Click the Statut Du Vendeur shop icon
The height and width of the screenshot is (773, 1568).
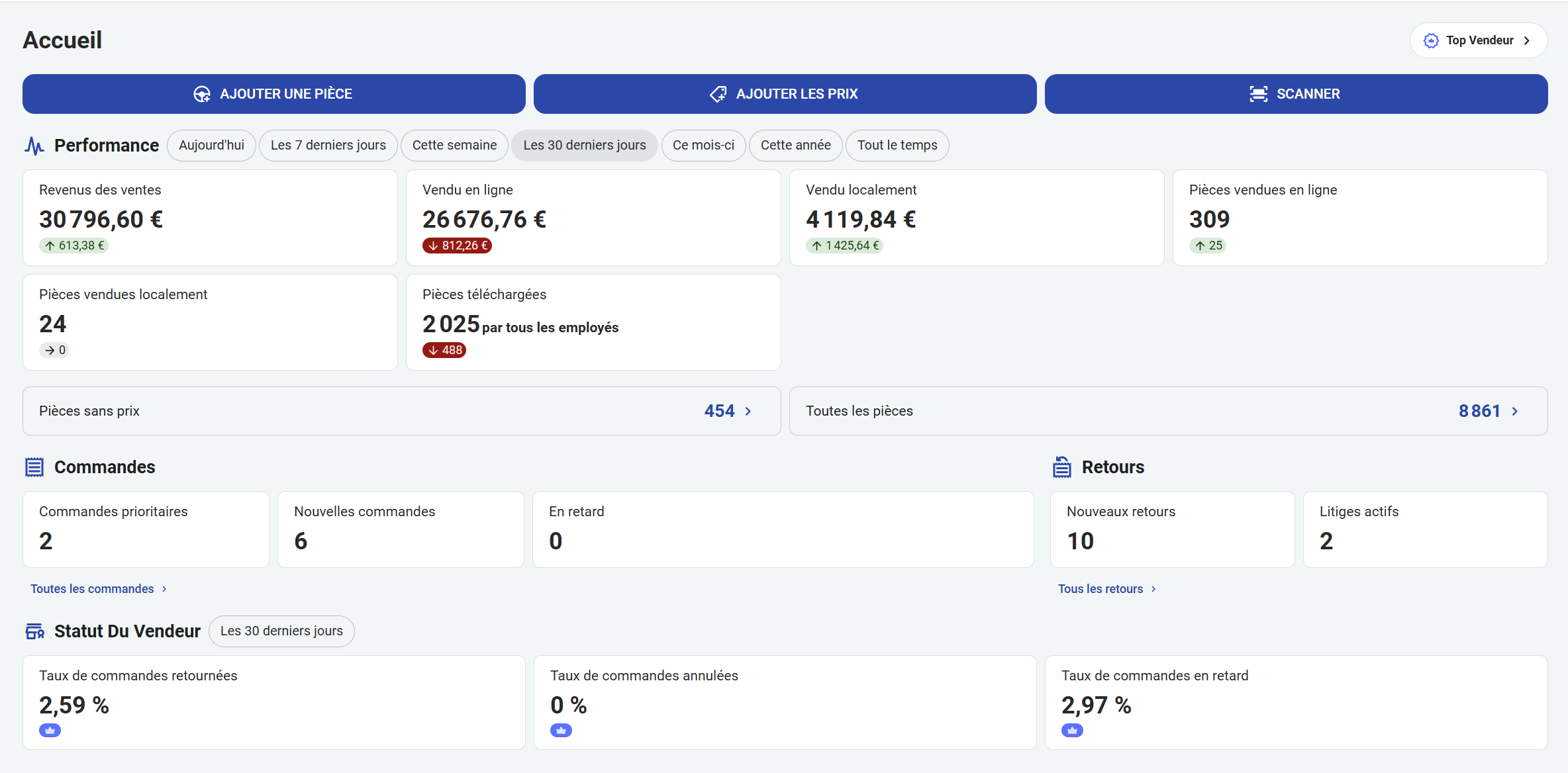34,631
